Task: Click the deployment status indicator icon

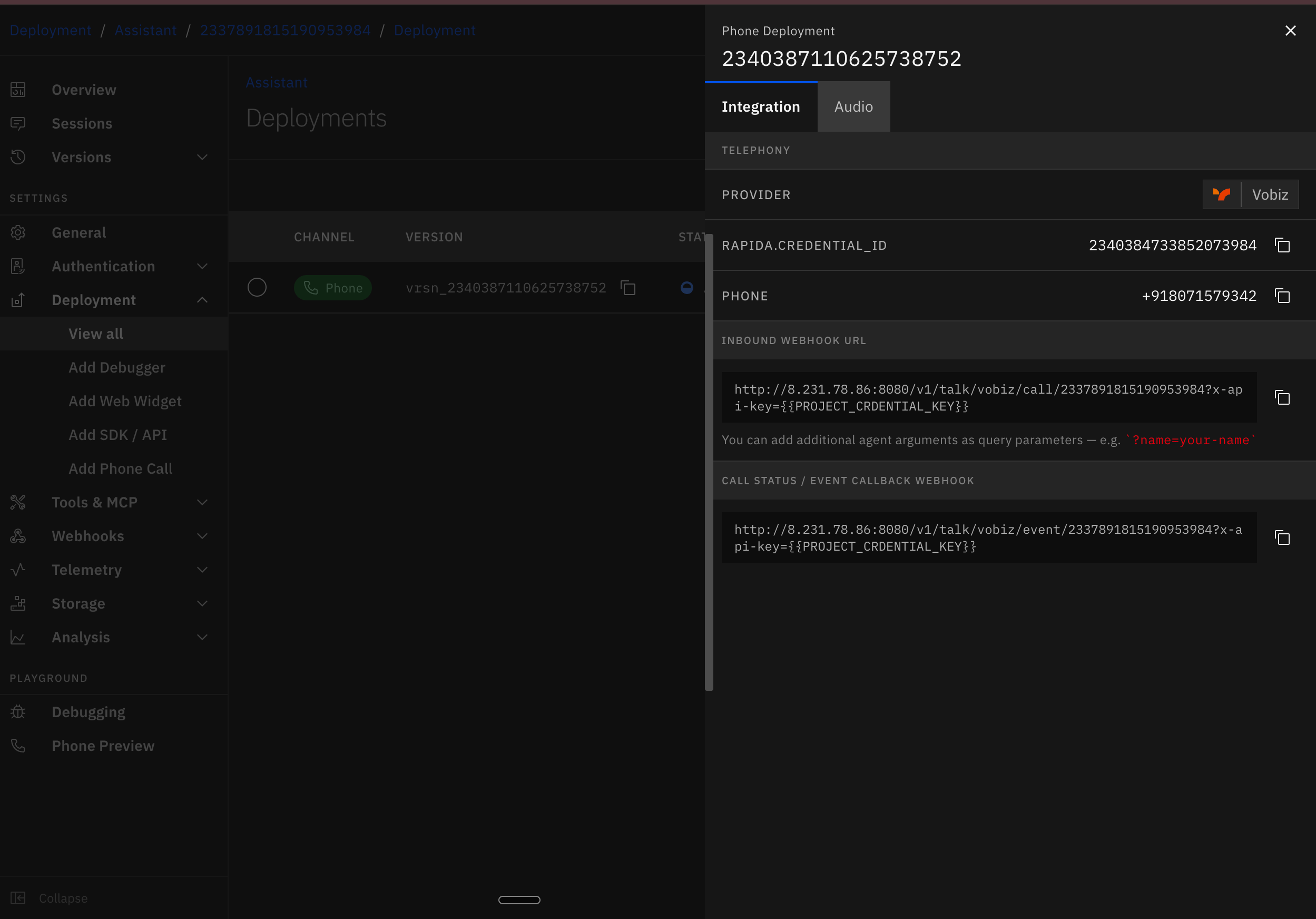Action: [686, 288]
